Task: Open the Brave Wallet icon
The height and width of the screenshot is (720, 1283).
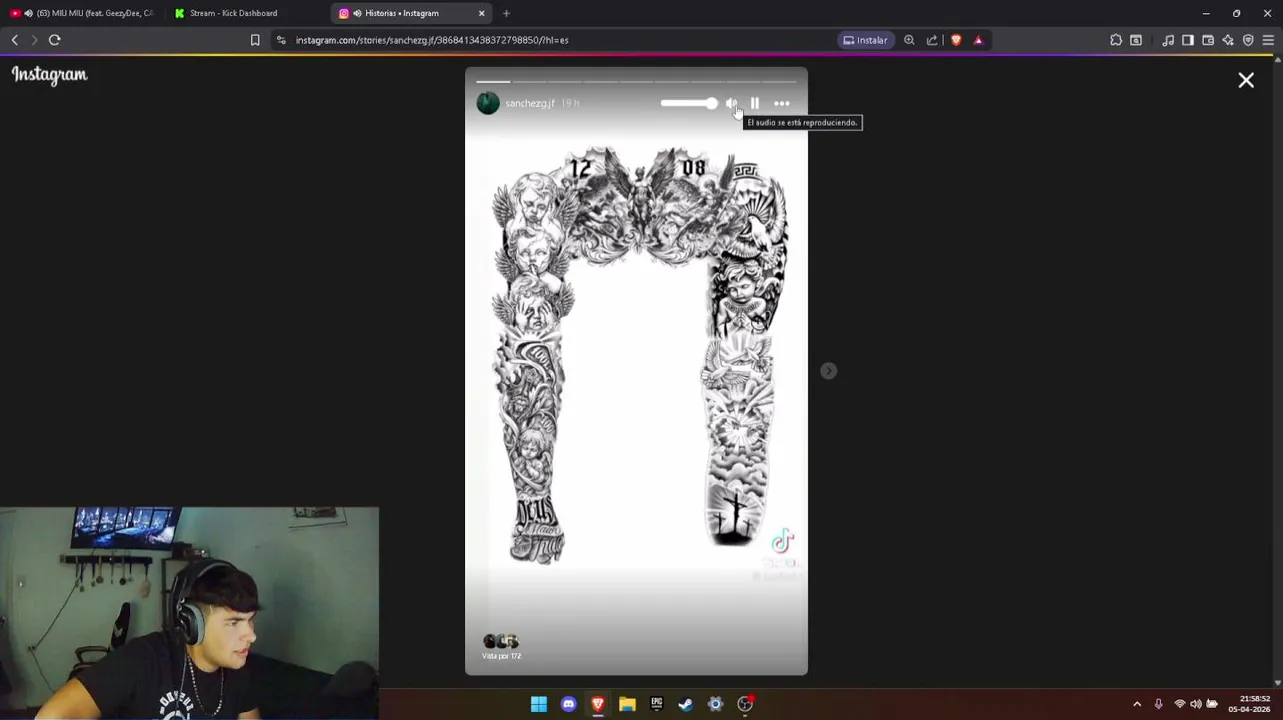Action: click(x=1208, y=40)
